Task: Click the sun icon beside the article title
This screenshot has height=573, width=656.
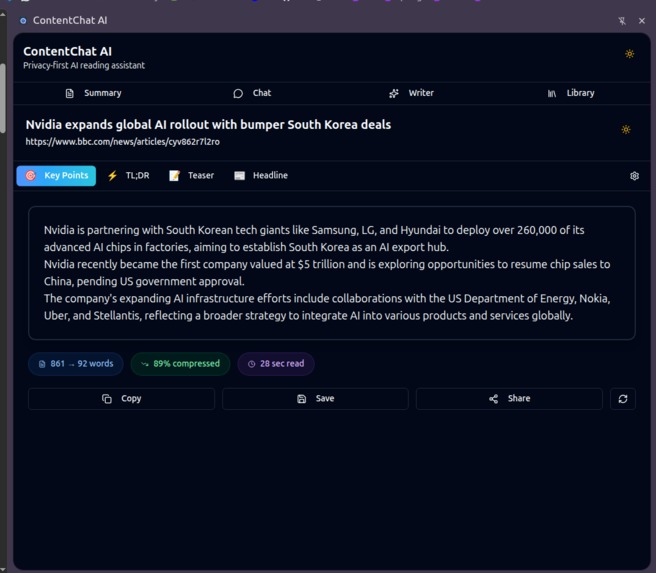Action: 626,130
